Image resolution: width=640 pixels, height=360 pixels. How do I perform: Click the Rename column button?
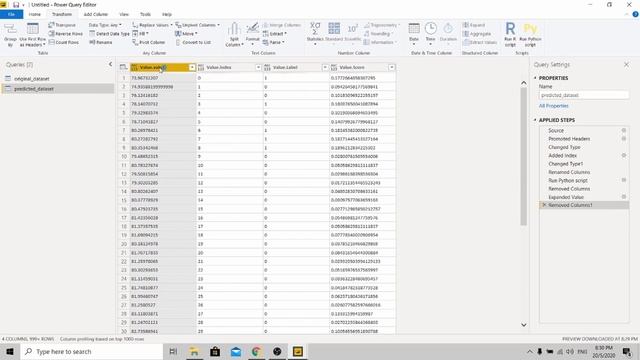[x=100, y=42]
